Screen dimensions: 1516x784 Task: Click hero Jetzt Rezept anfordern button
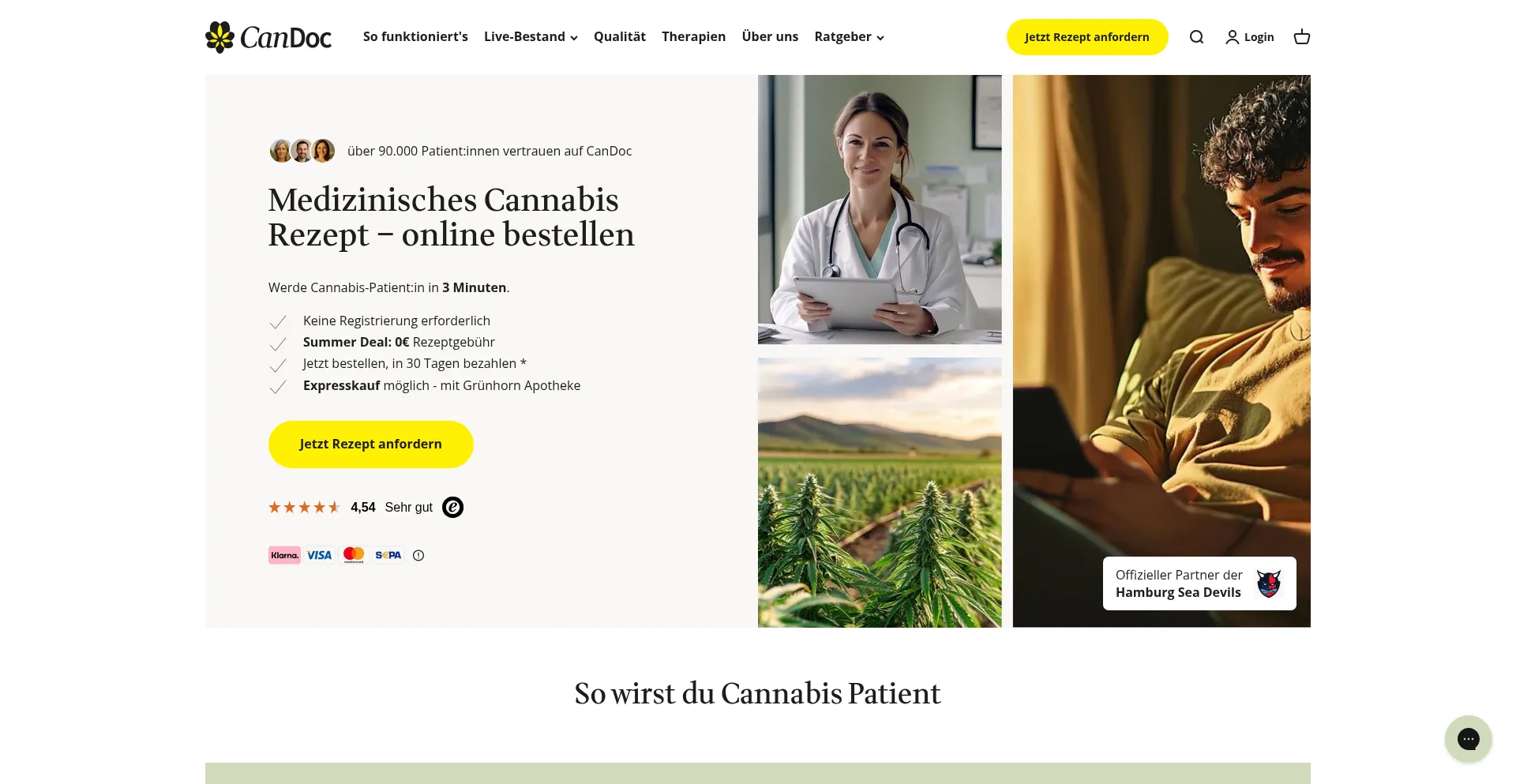(x=371, y=445)
